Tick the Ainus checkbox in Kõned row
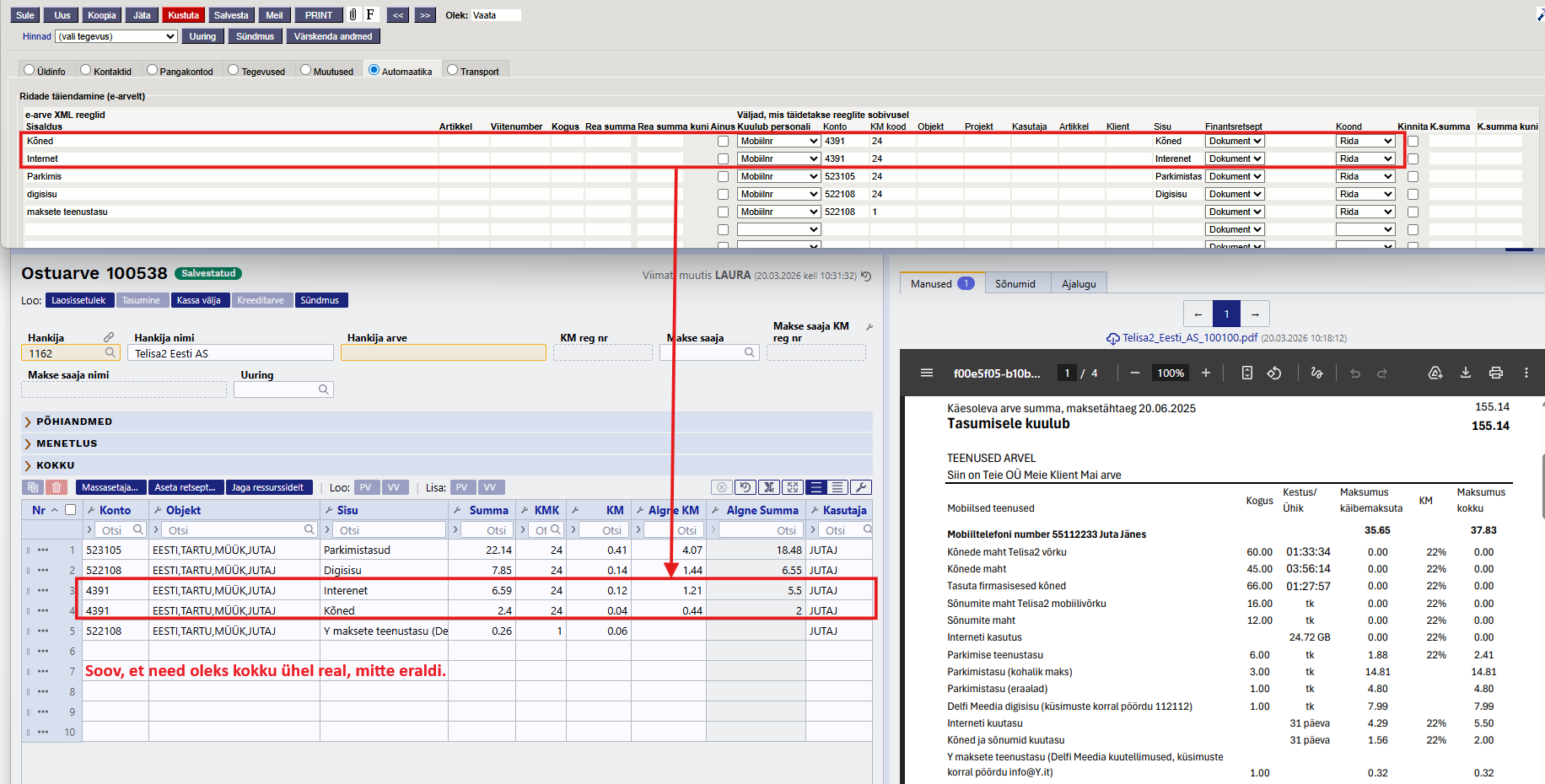Screen dimensions: 1545x784 (723, 142)
